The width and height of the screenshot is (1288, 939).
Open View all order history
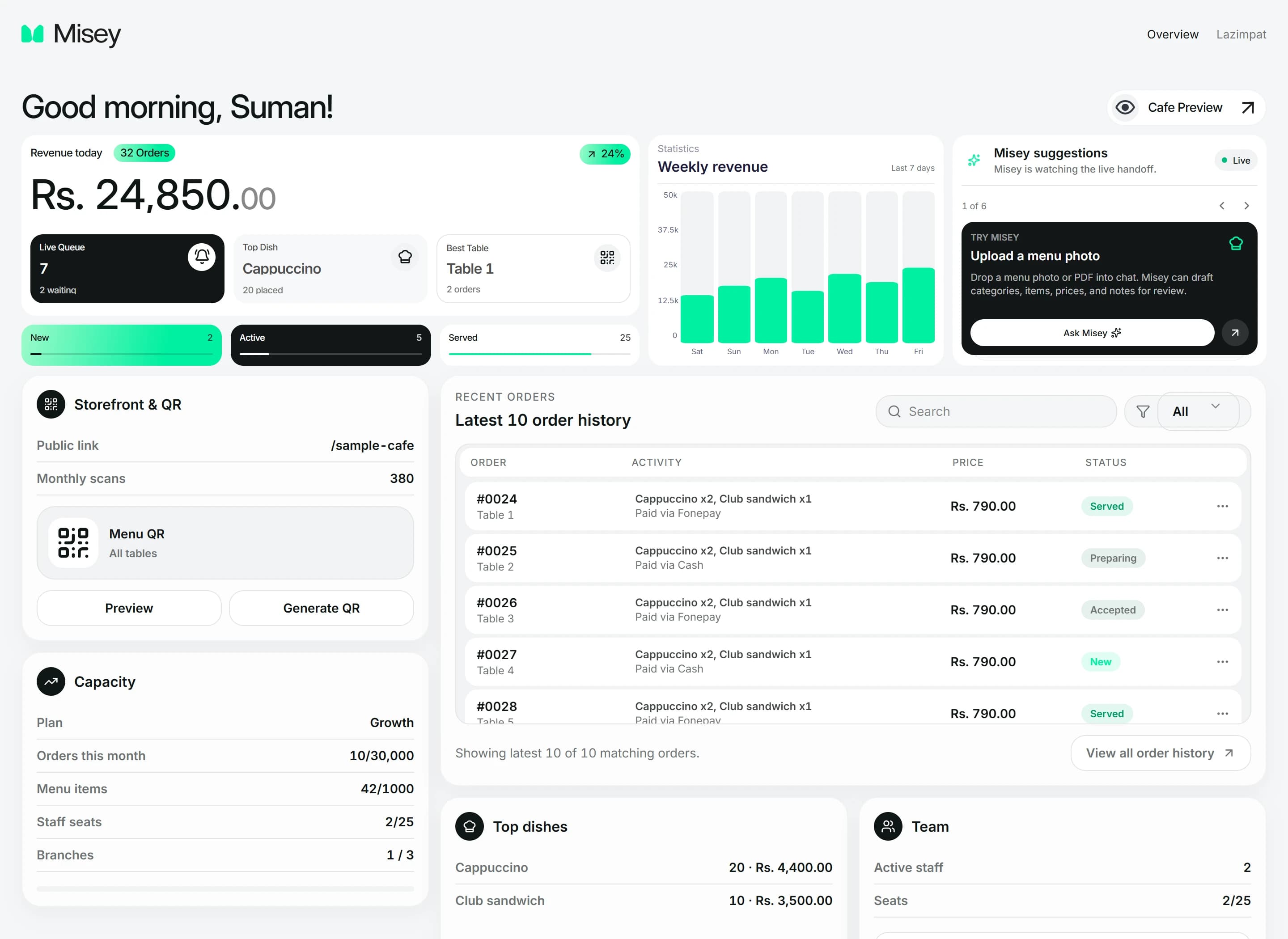[x=1161, y=753]
